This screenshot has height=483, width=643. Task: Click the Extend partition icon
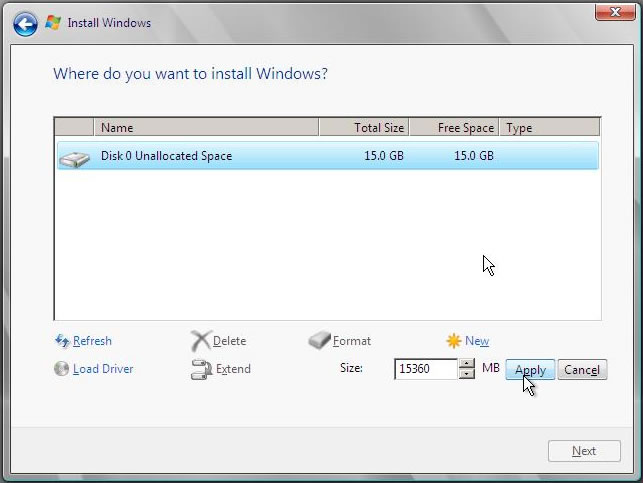tap(200, 369)
